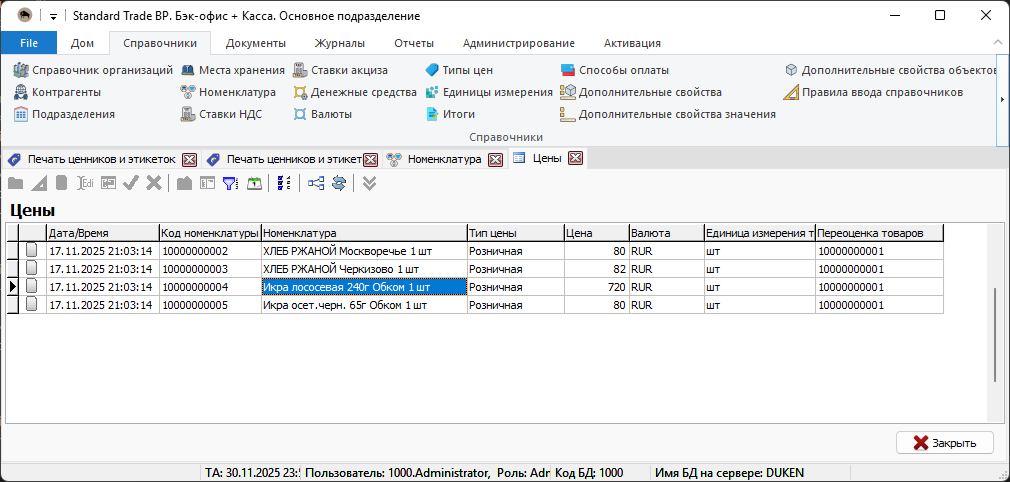Click code cell 10000000003

pos(211,269)
